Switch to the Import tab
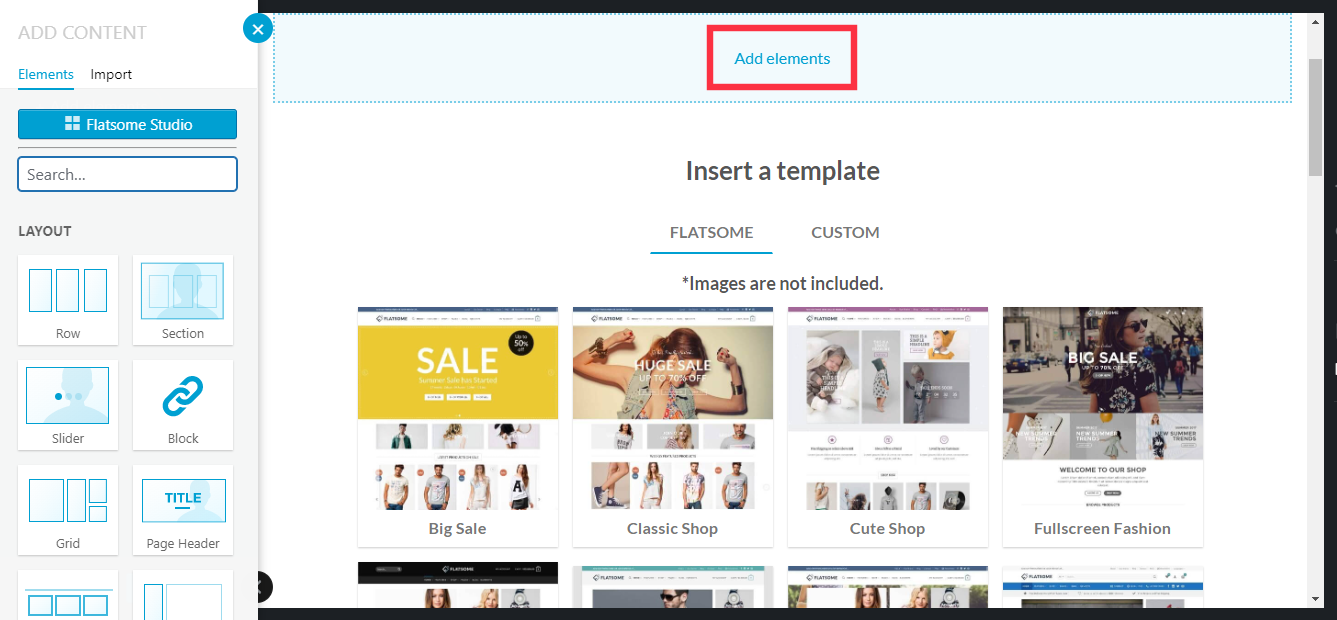 pyautogui.click(x=111, y=75)
